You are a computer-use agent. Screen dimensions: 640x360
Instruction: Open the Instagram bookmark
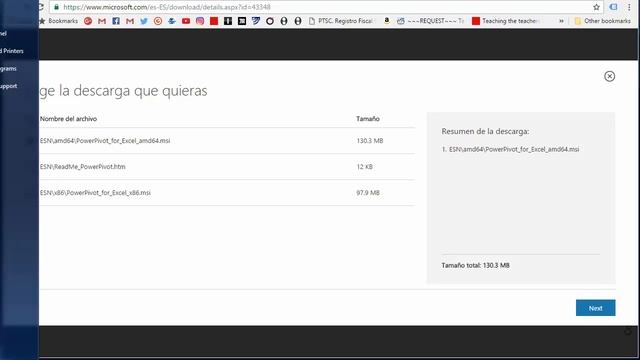pyautogui.click(x=200, y=21)
